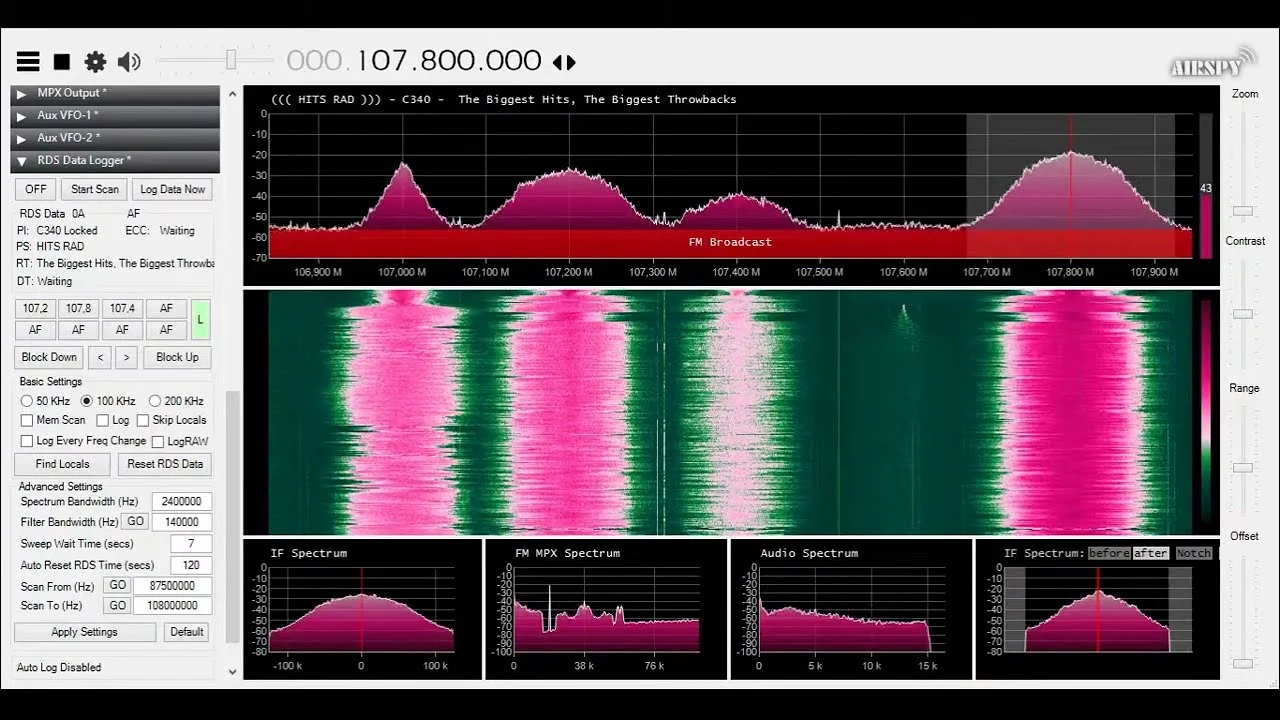Mute audio with the speaker icon
This screenshot has height=720, width=1280.
129,62
